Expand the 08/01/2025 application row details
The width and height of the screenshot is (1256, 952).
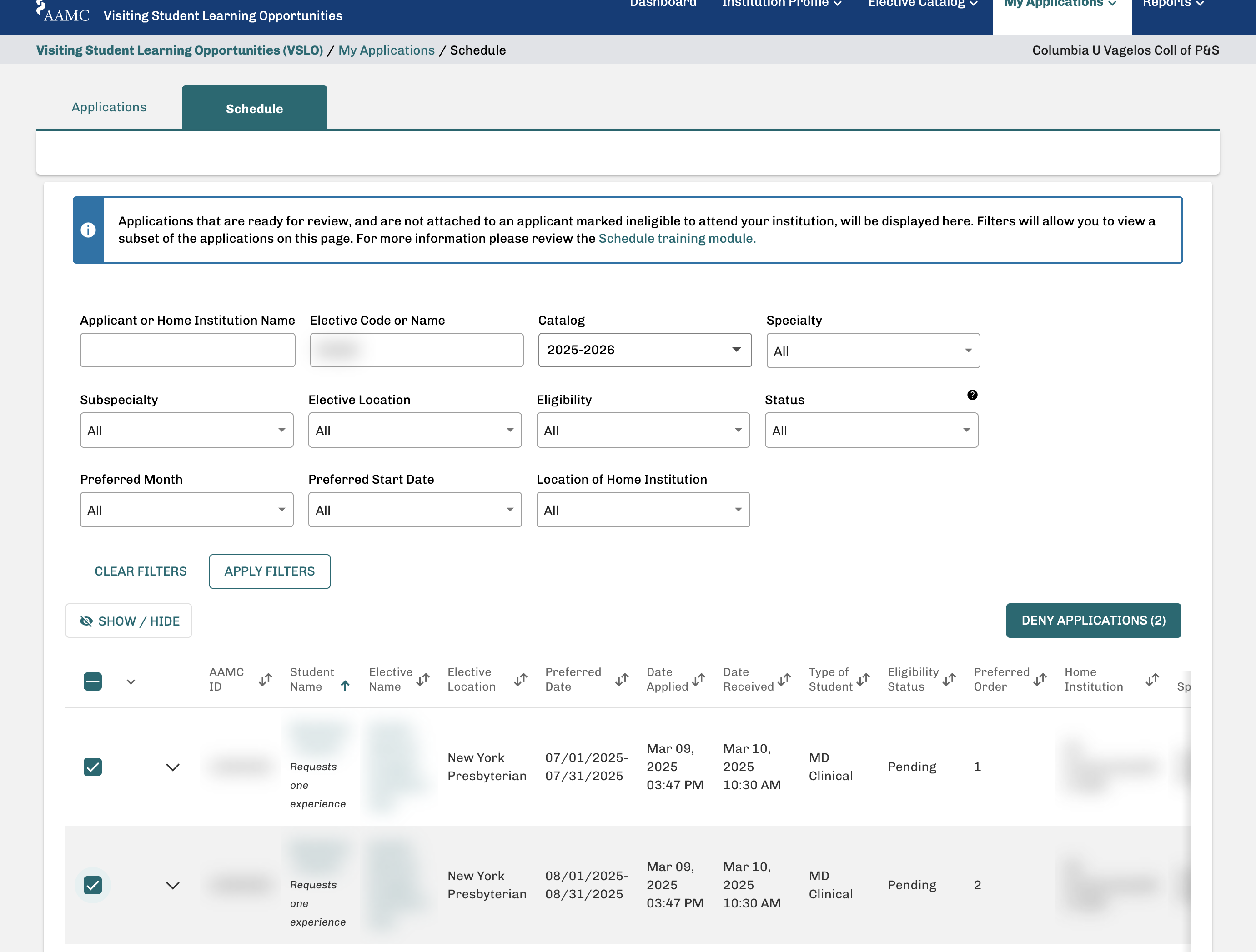[173, 885]
